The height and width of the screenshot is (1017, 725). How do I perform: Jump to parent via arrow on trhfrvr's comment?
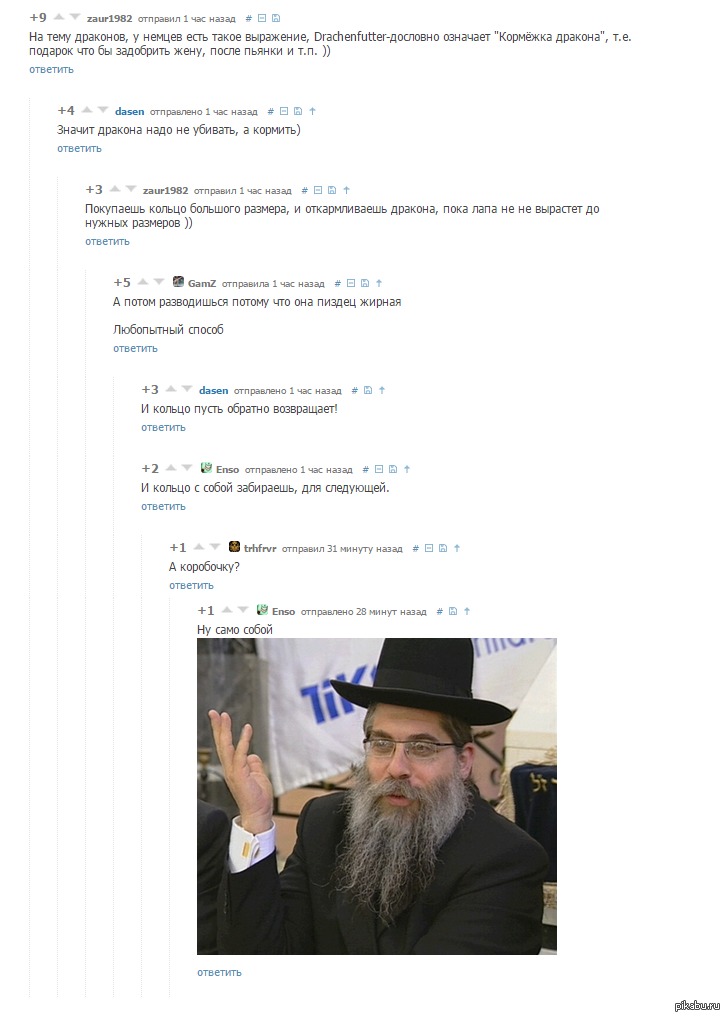457,548
